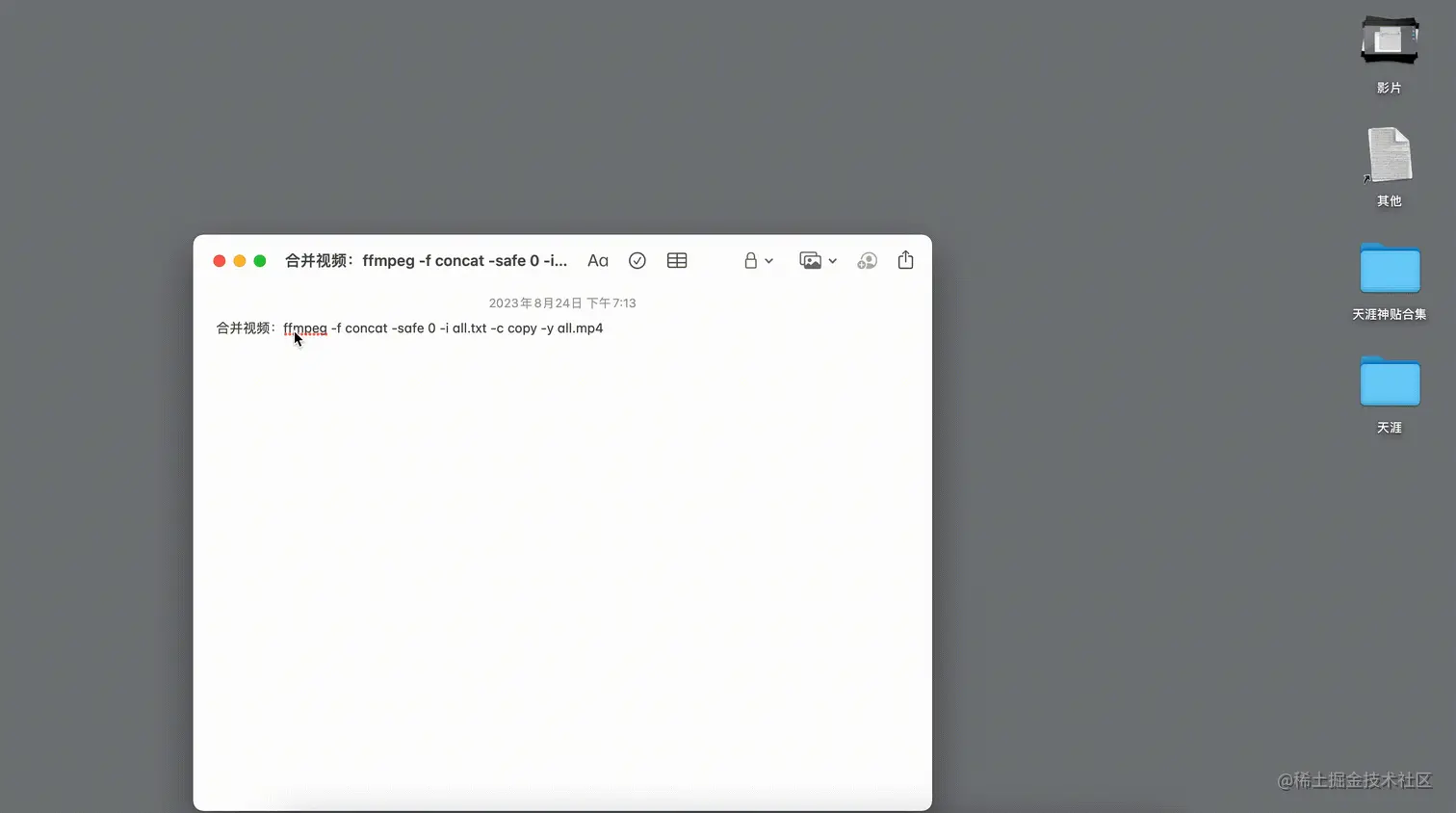This screenshot has height=813, width=1456.
Task: Open the collaborate add-people icon
Action: 868,261
